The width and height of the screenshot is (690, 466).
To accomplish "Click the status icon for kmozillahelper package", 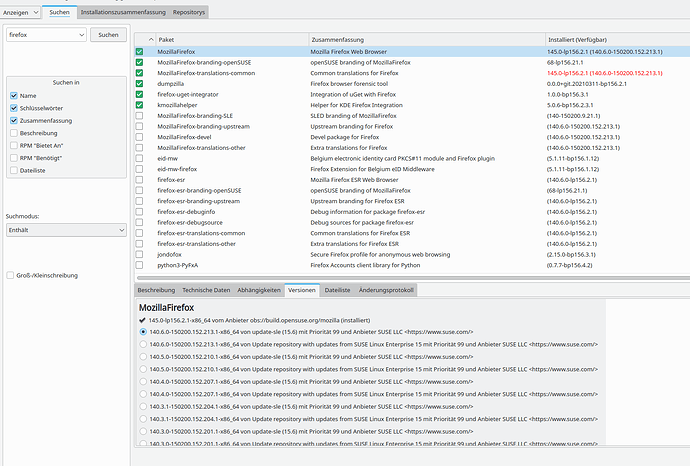I will tap(140, 106).
